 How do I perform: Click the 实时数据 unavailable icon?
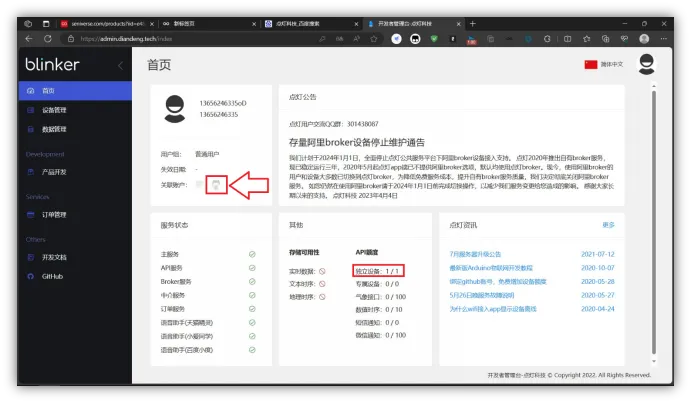[x=322, y=271]
